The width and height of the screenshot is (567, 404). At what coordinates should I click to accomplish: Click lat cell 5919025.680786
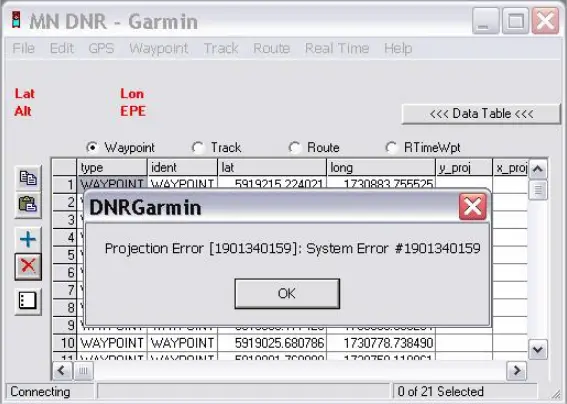tap(272, 343)
